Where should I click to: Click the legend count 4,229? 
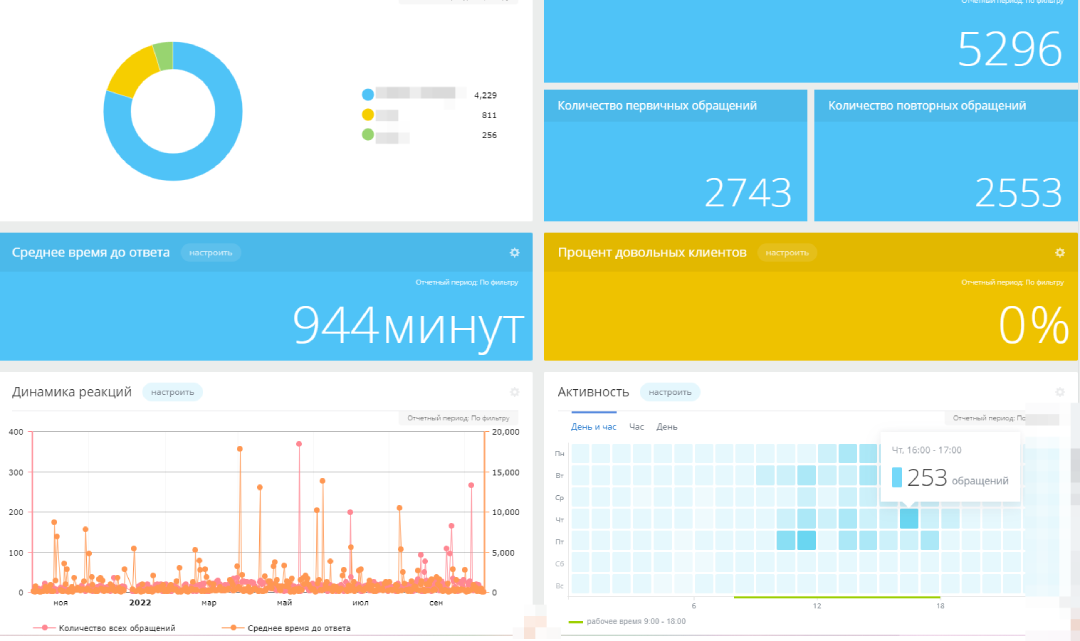pyautogui.click(x=486, y=95)
